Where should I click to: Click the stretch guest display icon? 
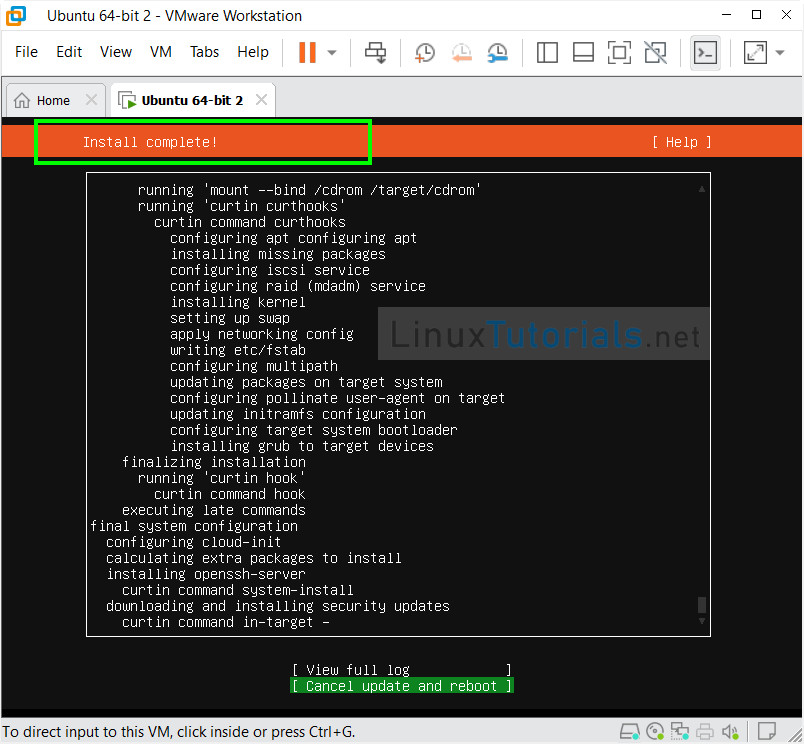click(x=755, y=52)
